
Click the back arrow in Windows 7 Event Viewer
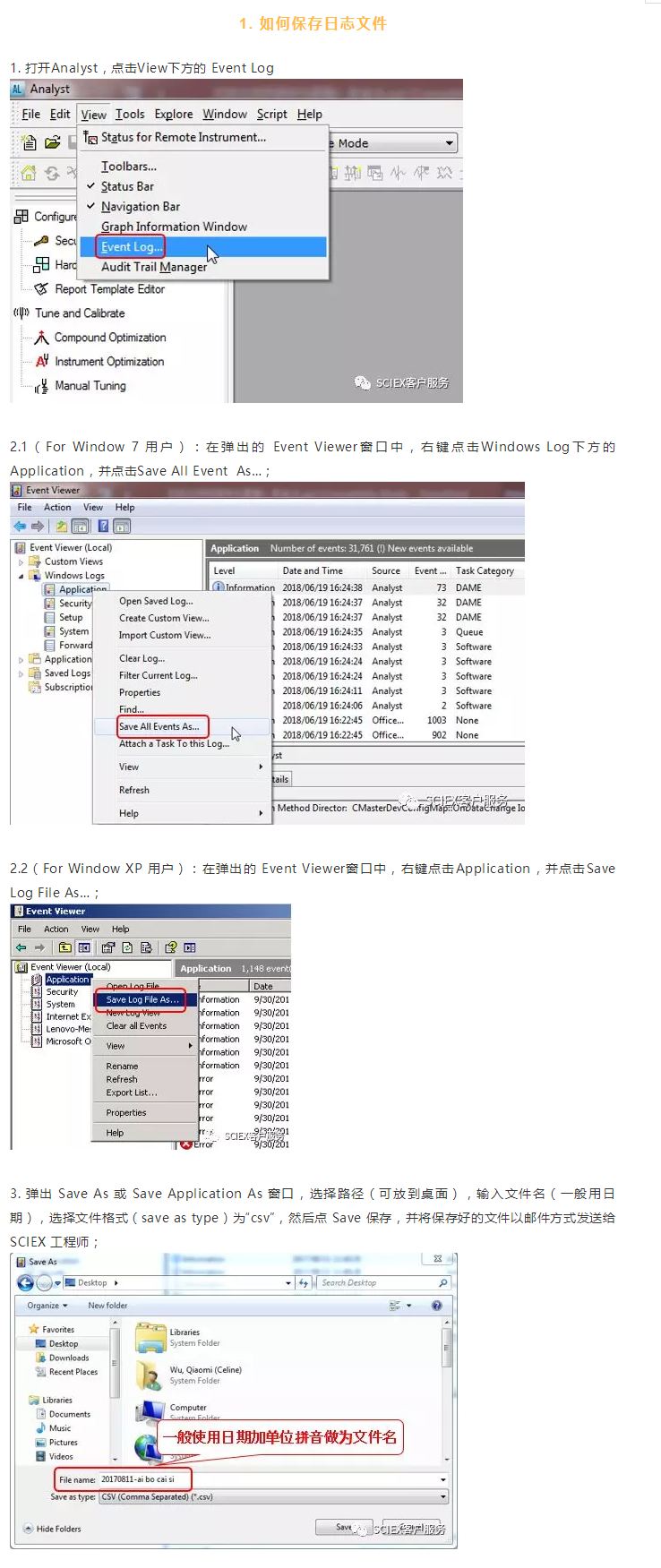click(x=20, y=526)
